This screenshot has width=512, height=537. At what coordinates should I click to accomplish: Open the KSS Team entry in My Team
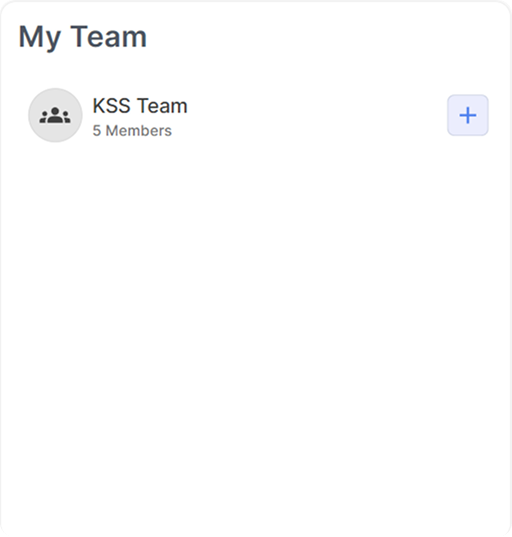point(258,115)
